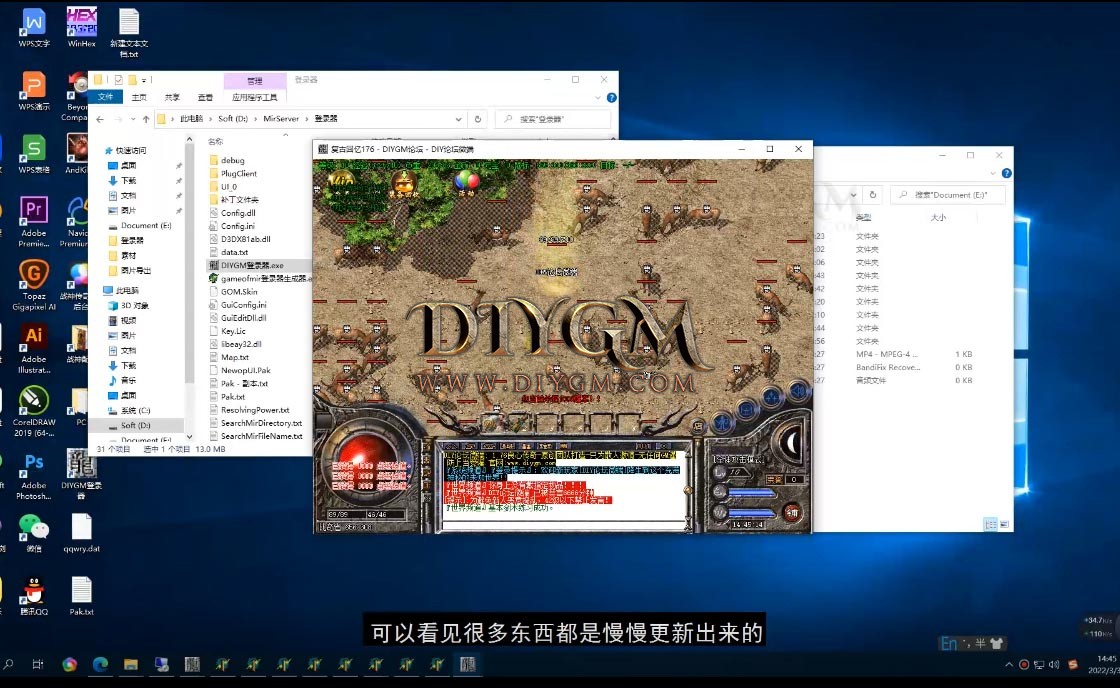Open CorelDRAW 2019 desktop shortcut

(34, 412)
